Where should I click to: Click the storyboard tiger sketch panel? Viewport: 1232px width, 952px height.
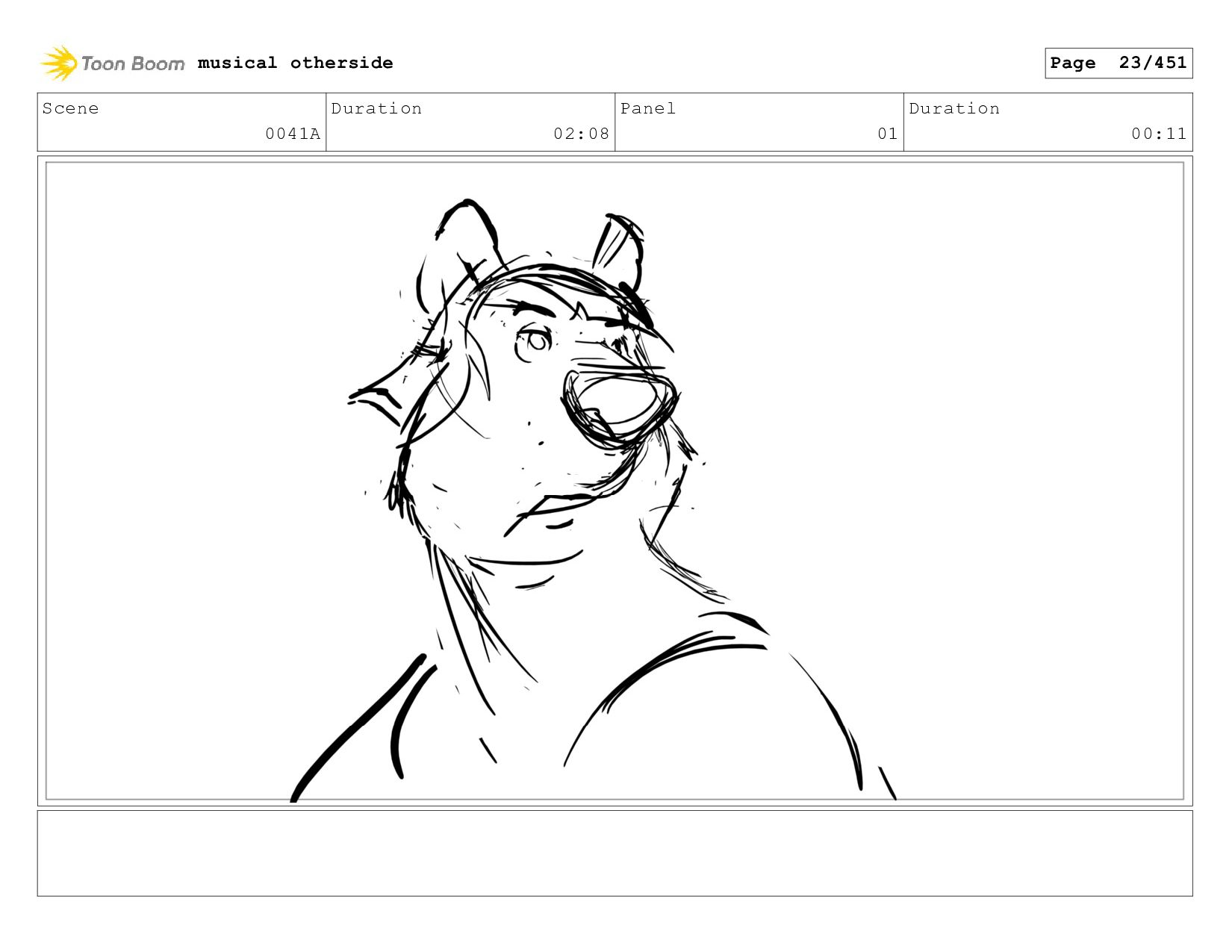click(615, 481)
